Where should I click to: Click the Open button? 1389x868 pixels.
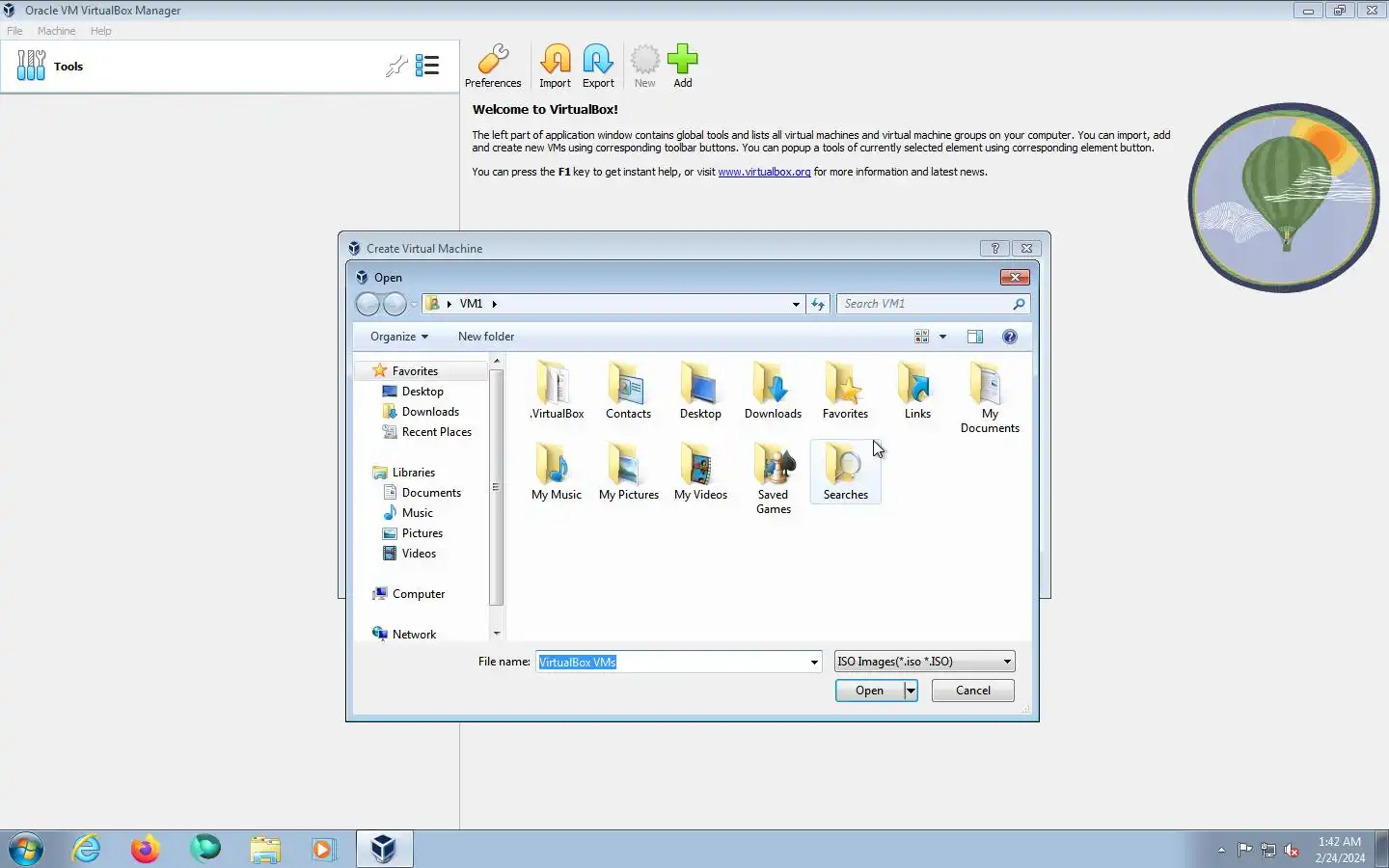[x=869, y=691]
